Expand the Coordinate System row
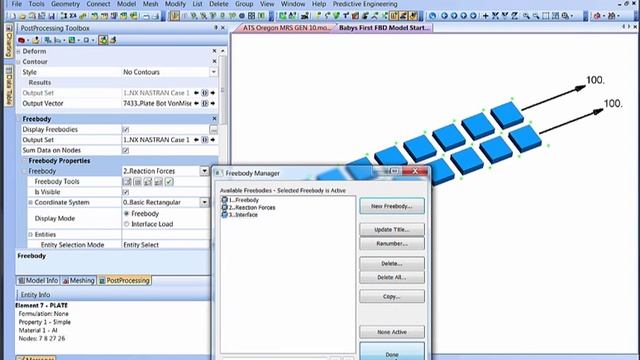The height and width of the screenshot is (360, 640). pos(30,202)
